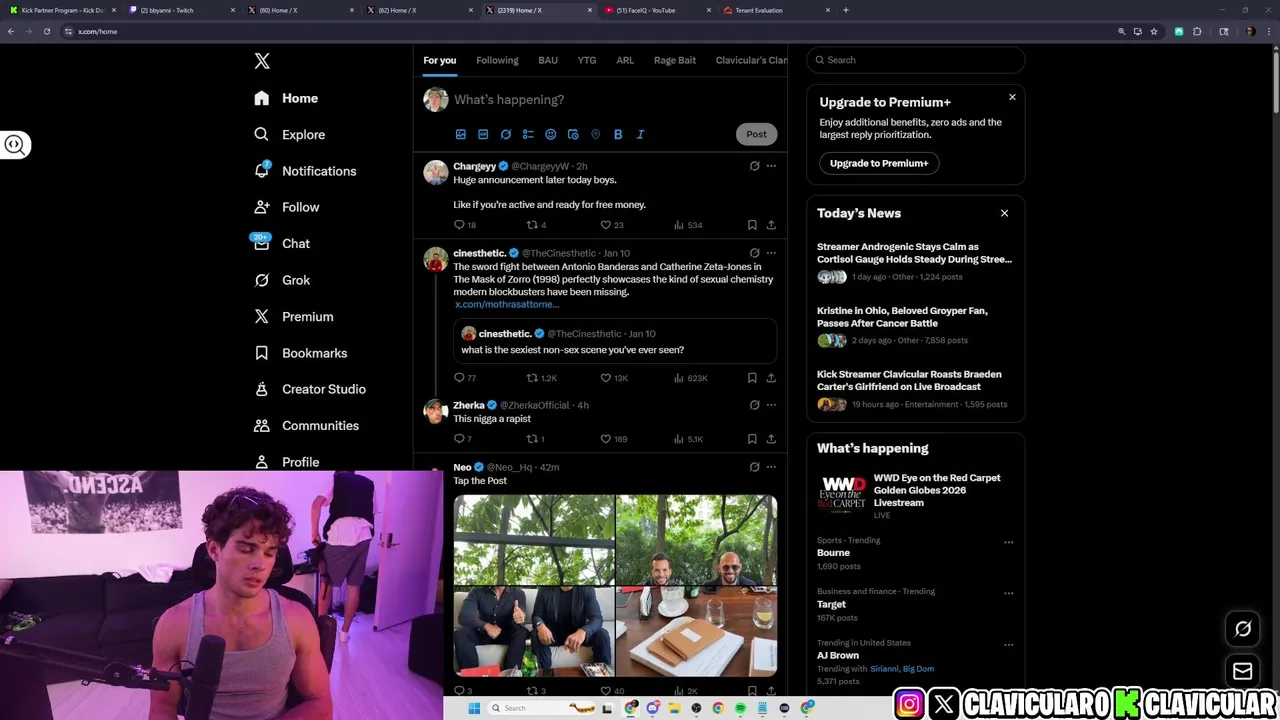Switch to the FaceIQ YouTube browser tab
The width and height of the screenshot is (1280, 720).
click(659, 10)
